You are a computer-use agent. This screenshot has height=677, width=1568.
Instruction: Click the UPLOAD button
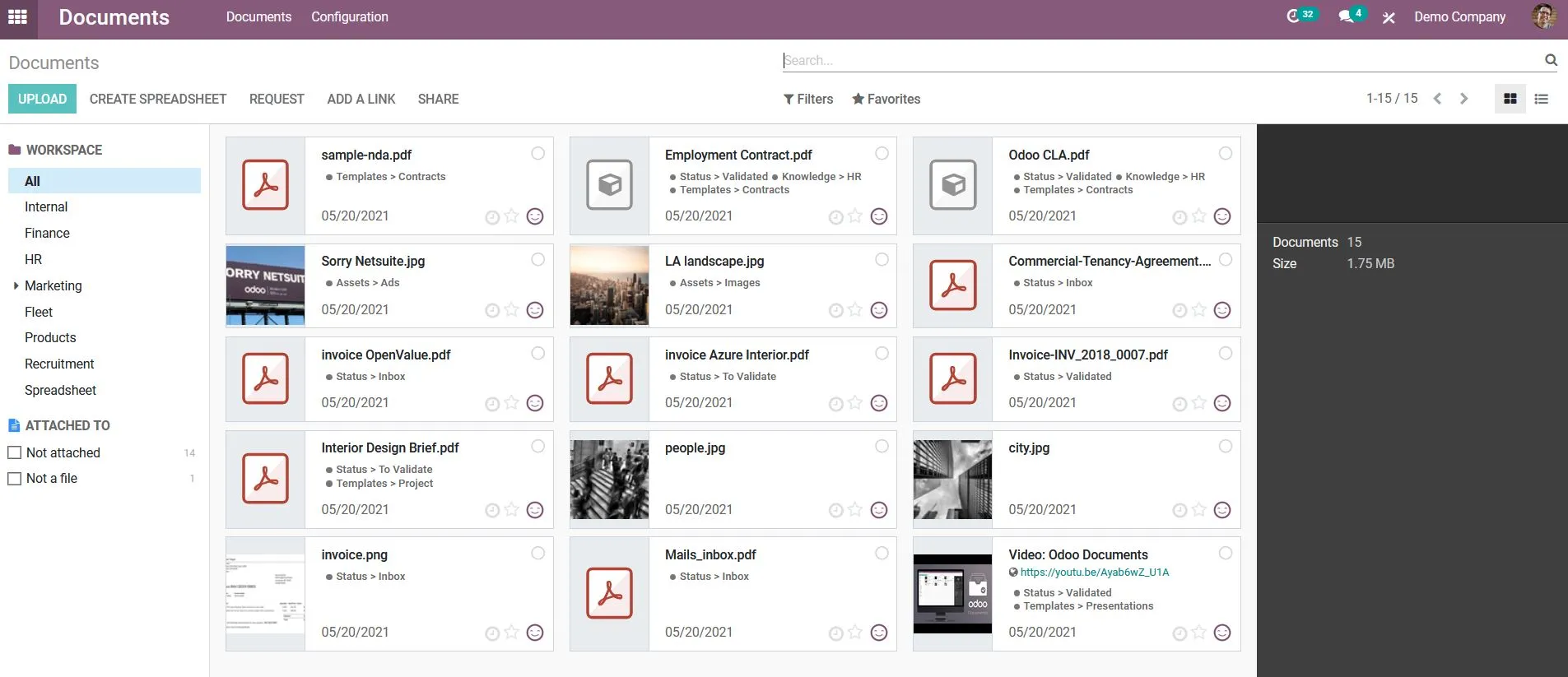43,99
